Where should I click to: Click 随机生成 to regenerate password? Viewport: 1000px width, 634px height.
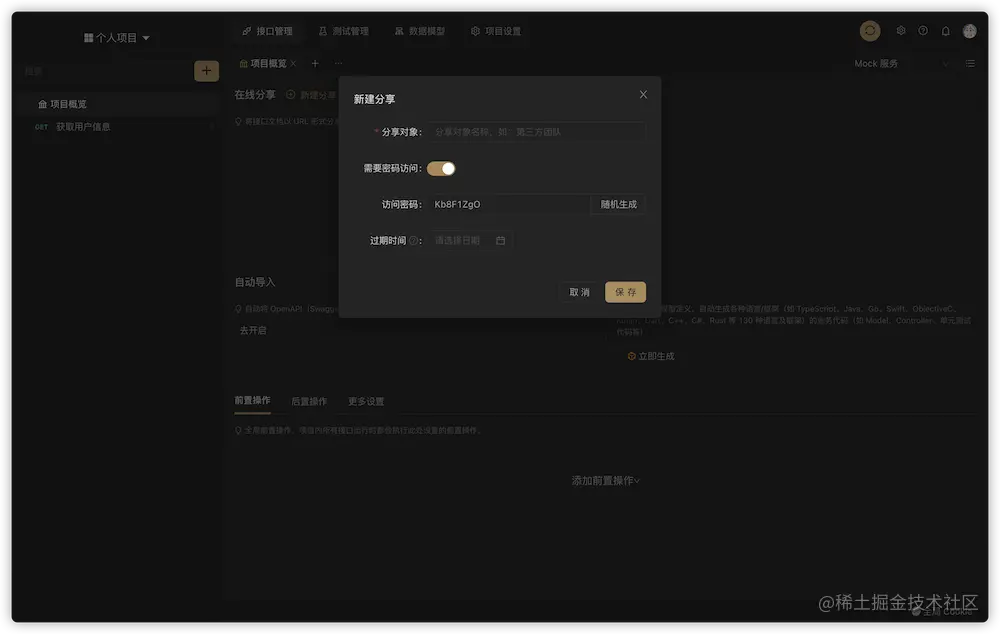point(617,204)
